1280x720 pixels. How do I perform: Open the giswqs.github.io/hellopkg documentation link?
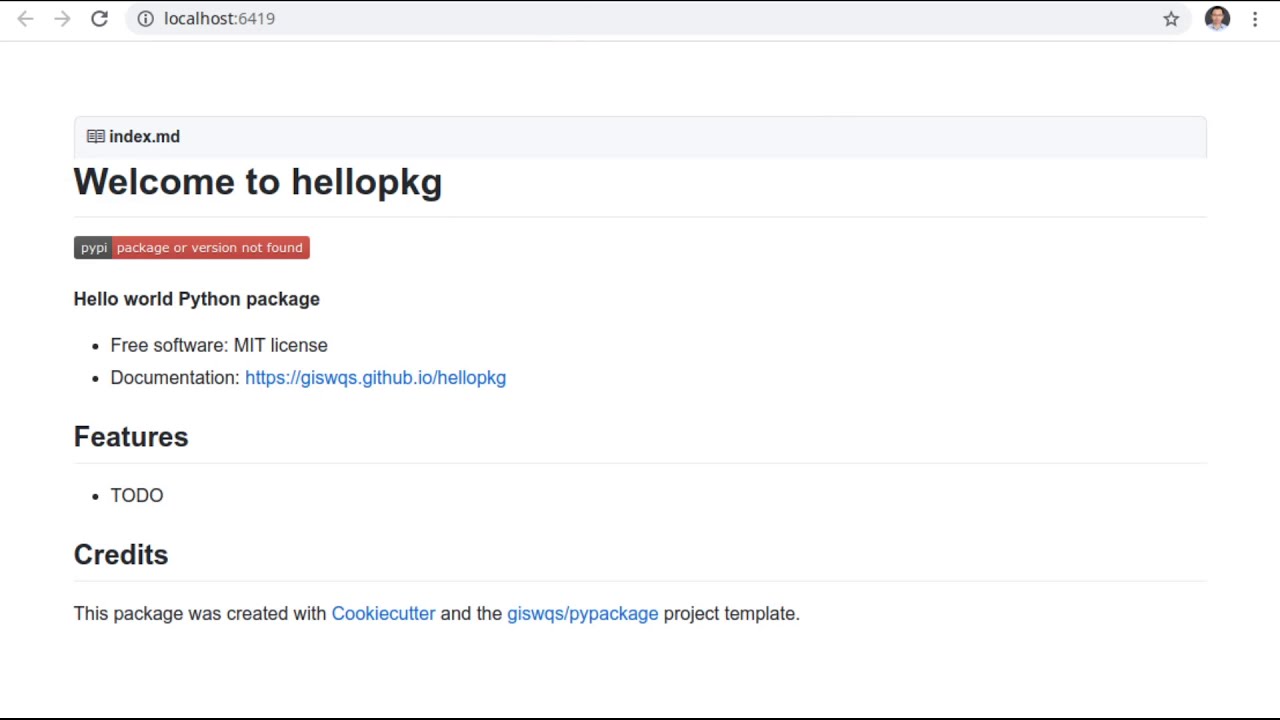[x=375, y=378]
